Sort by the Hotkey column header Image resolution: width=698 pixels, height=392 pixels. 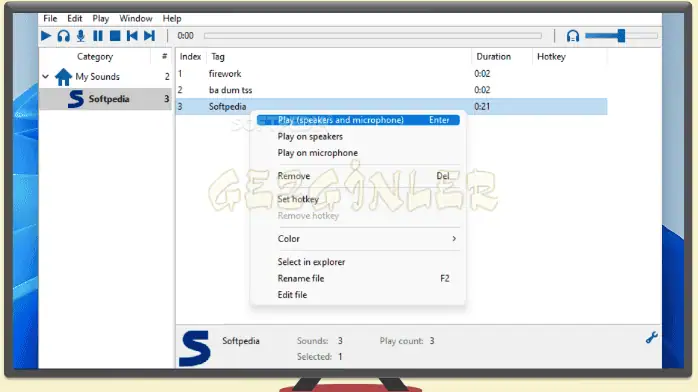[x=551, y=57]
